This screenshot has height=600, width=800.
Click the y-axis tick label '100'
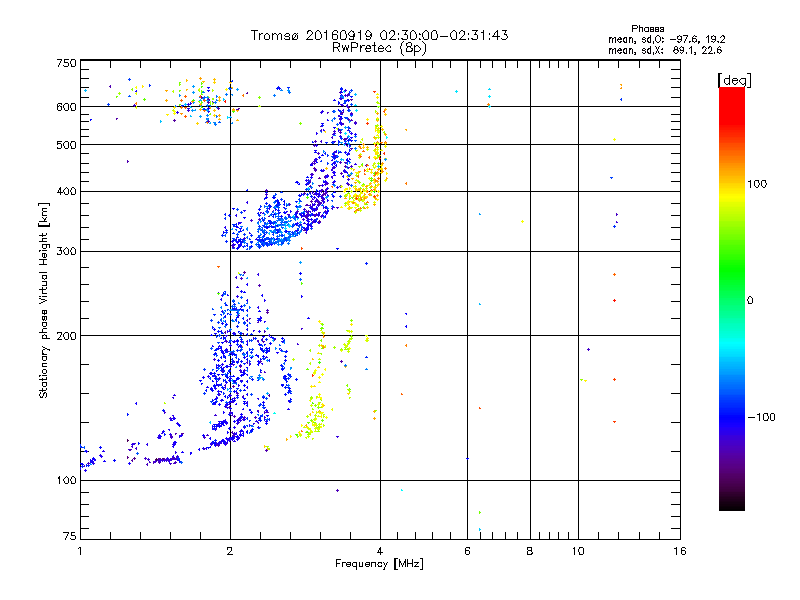66,481
